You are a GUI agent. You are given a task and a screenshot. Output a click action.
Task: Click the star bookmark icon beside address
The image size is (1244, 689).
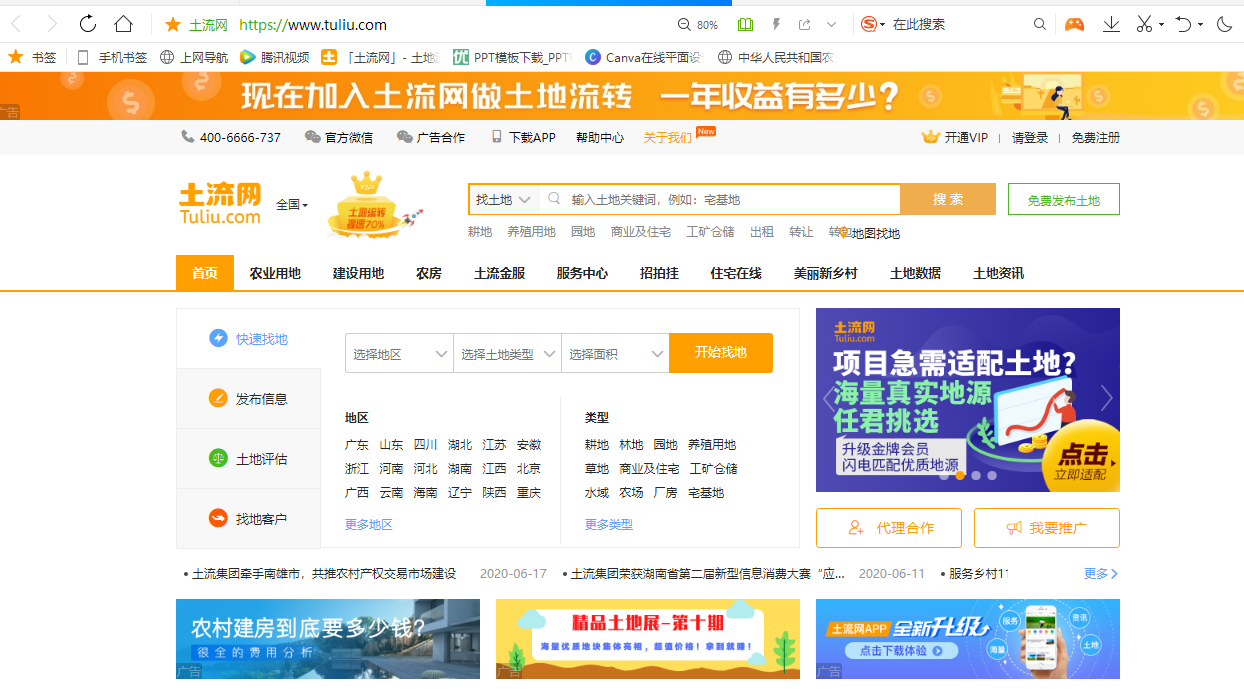click(172, 24)
